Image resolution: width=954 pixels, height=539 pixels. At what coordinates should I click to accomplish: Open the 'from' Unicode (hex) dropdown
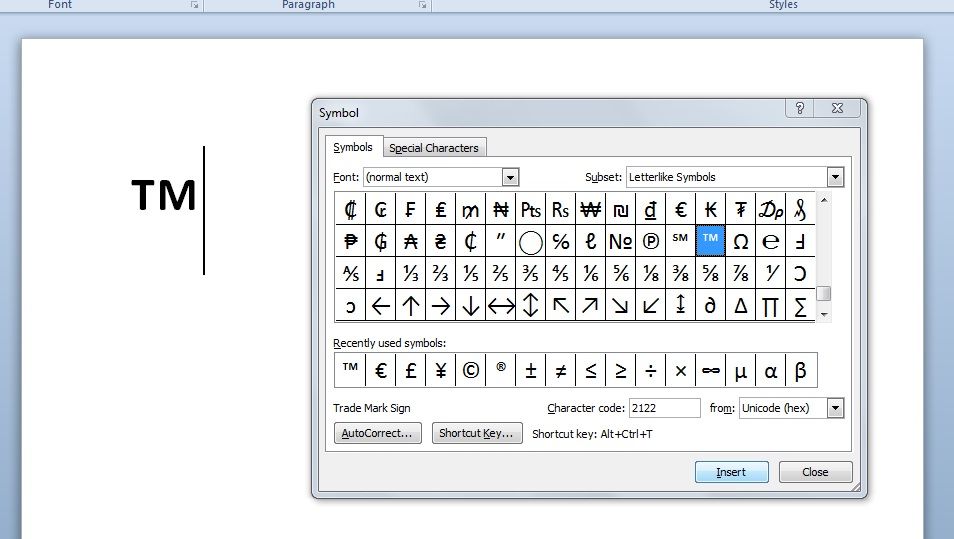point(835,408)
